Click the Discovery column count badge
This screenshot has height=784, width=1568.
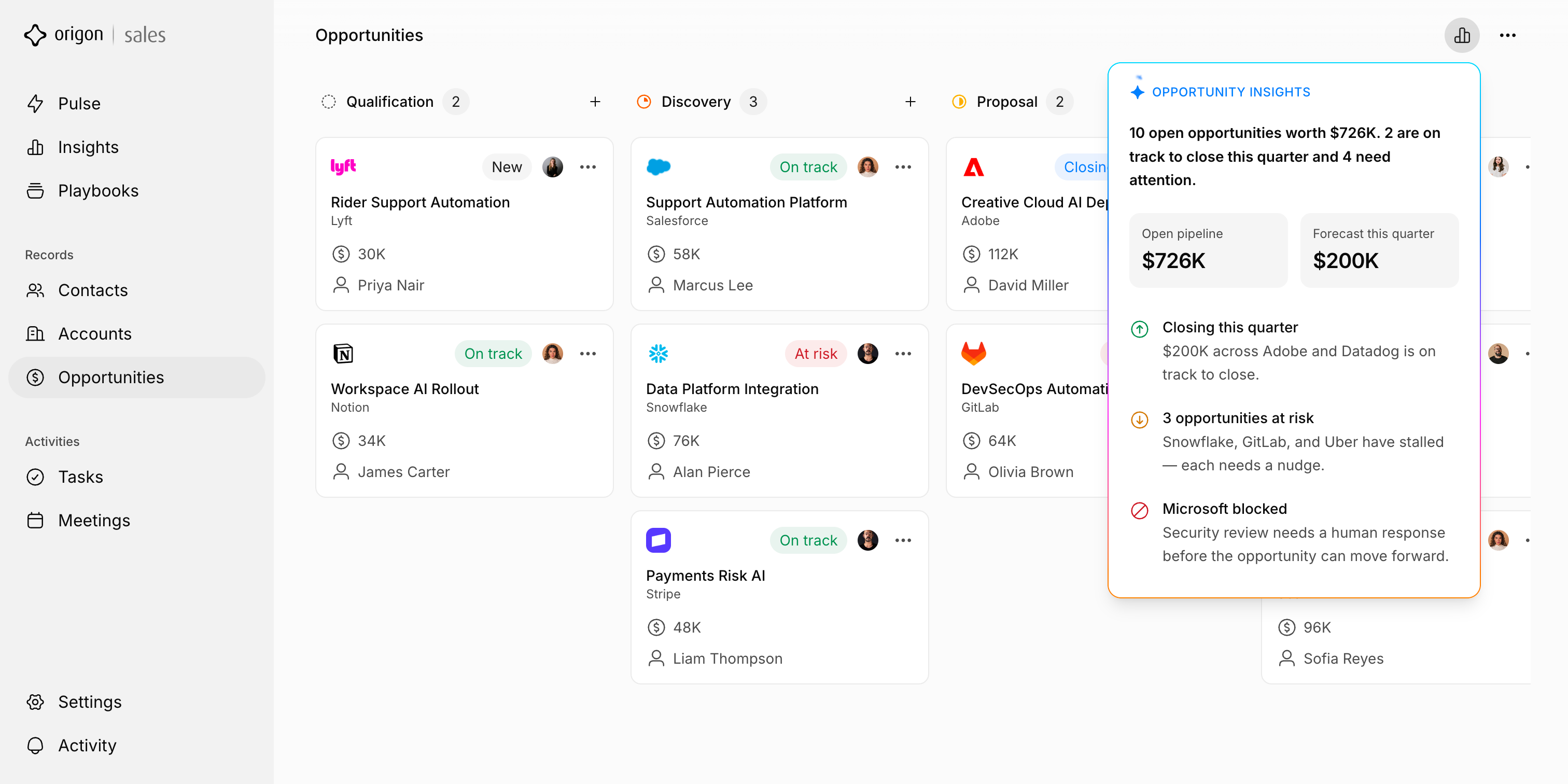(x=753, y=102)
